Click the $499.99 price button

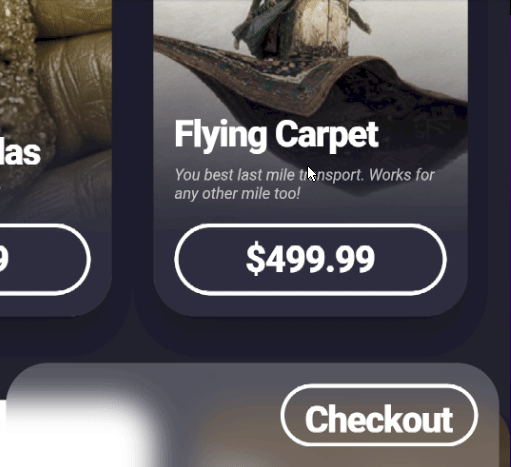click(310, 259)
